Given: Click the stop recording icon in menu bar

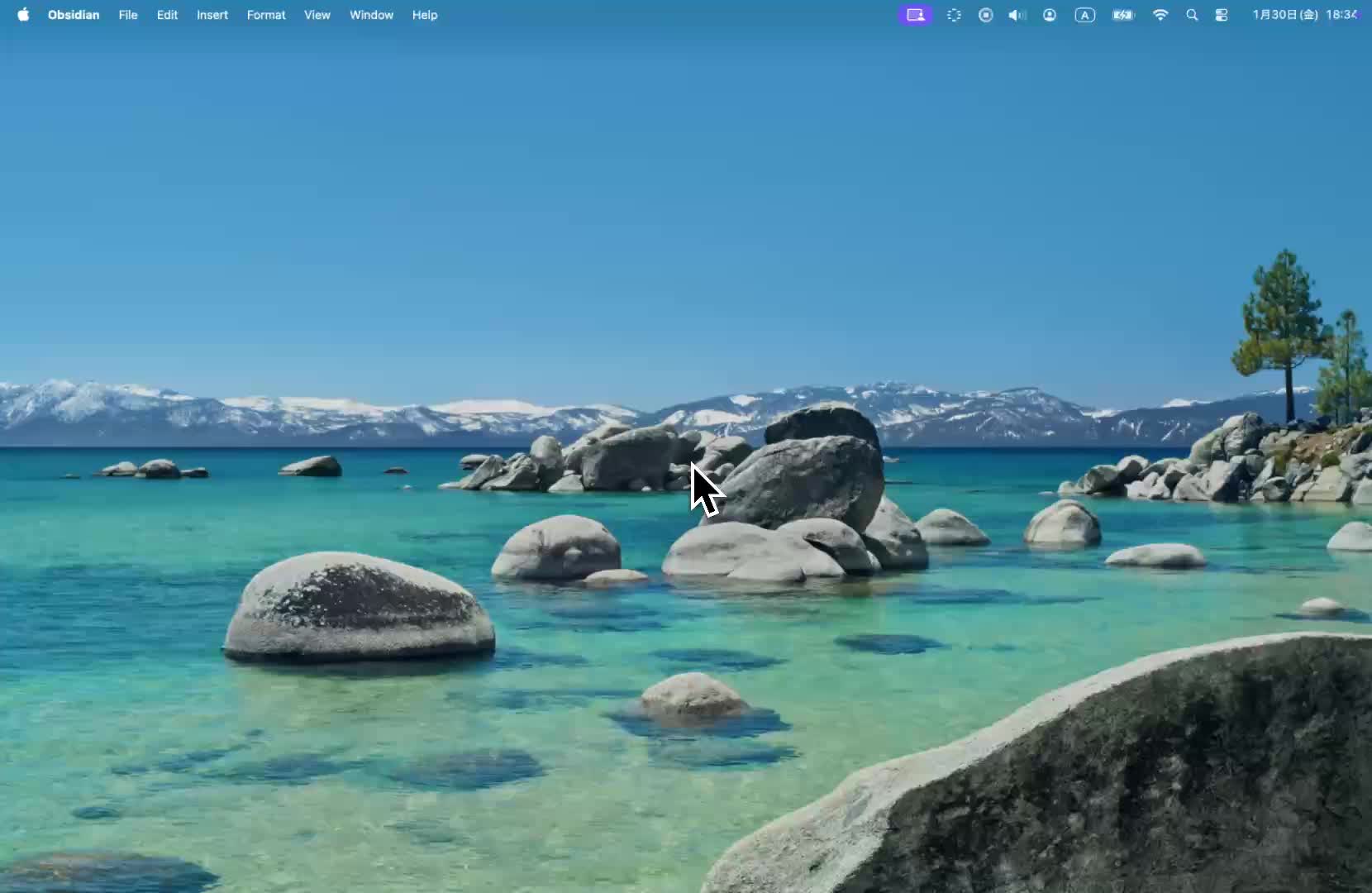Looking at the screenshot, I should tap(985, 15).
